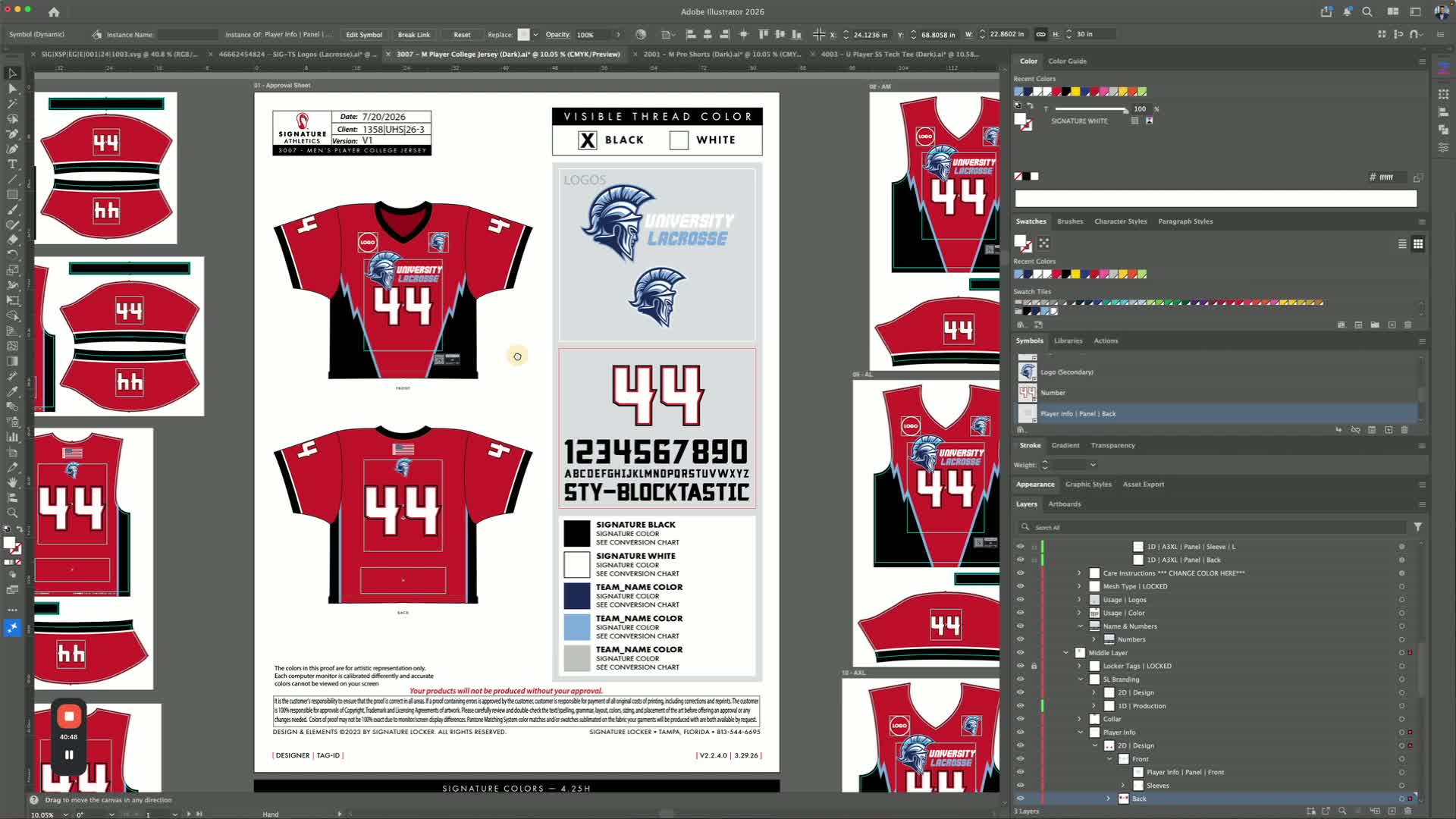Expand the Sleeves sublayer

(x=1123, y=786)
